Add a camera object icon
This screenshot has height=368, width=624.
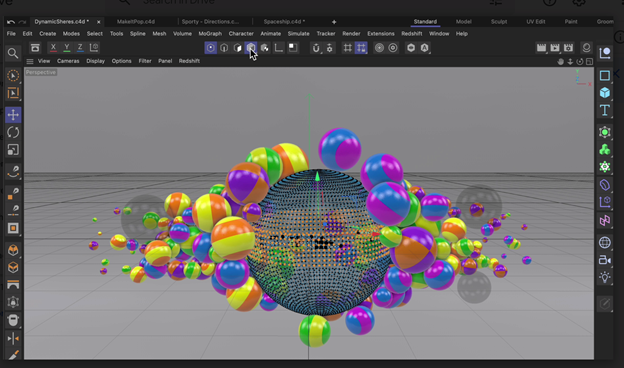605,260
